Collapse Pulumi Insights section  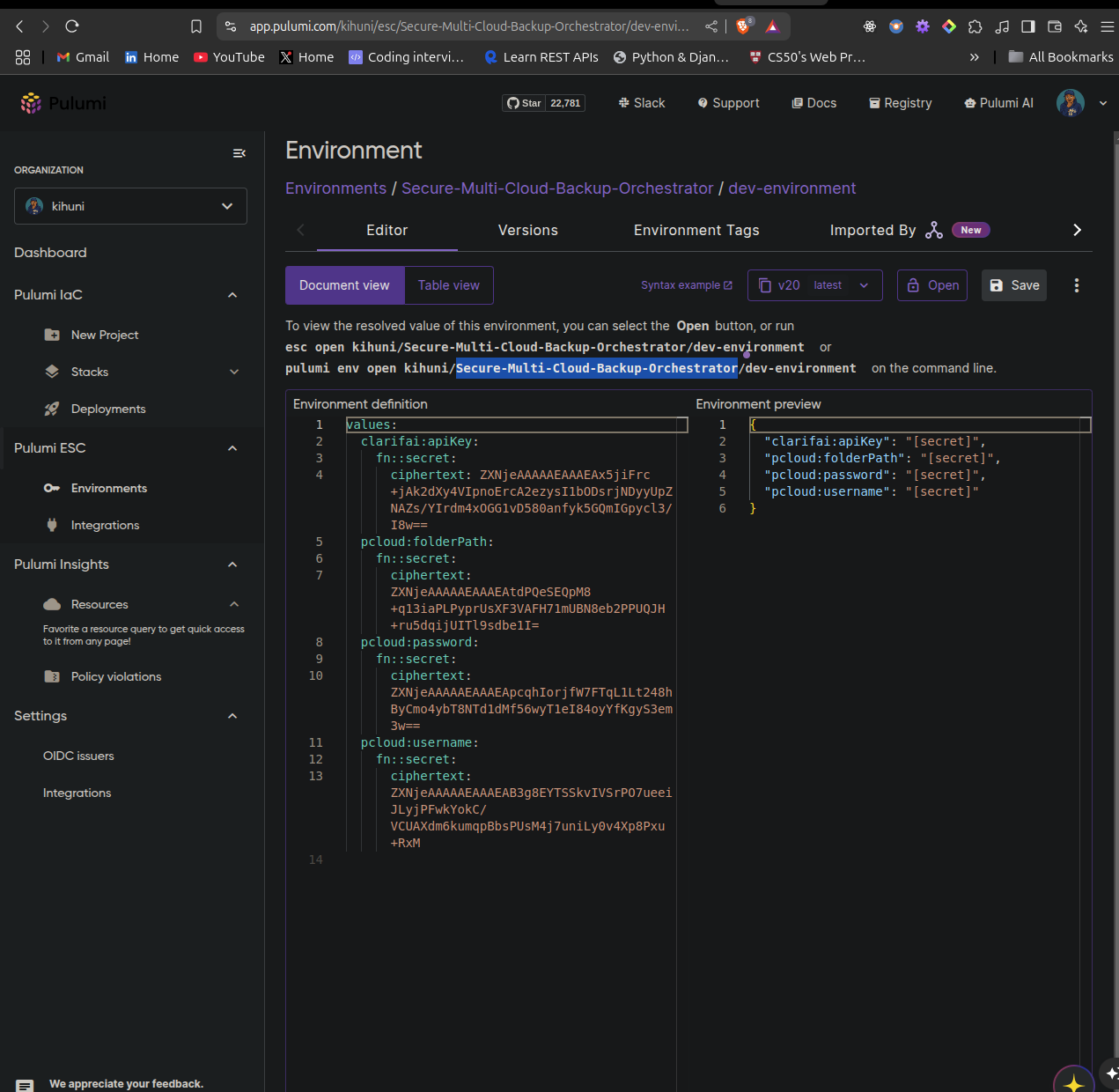(232, 564)
